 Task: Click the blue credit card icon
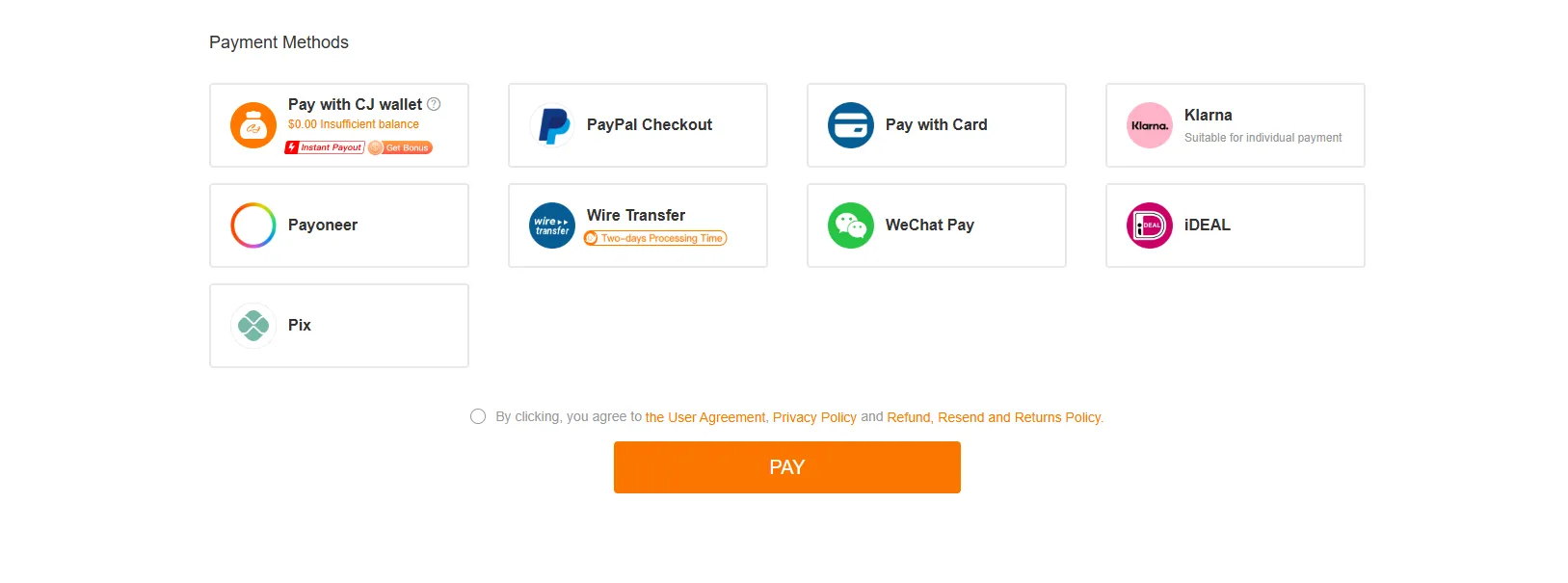(851, 125)
